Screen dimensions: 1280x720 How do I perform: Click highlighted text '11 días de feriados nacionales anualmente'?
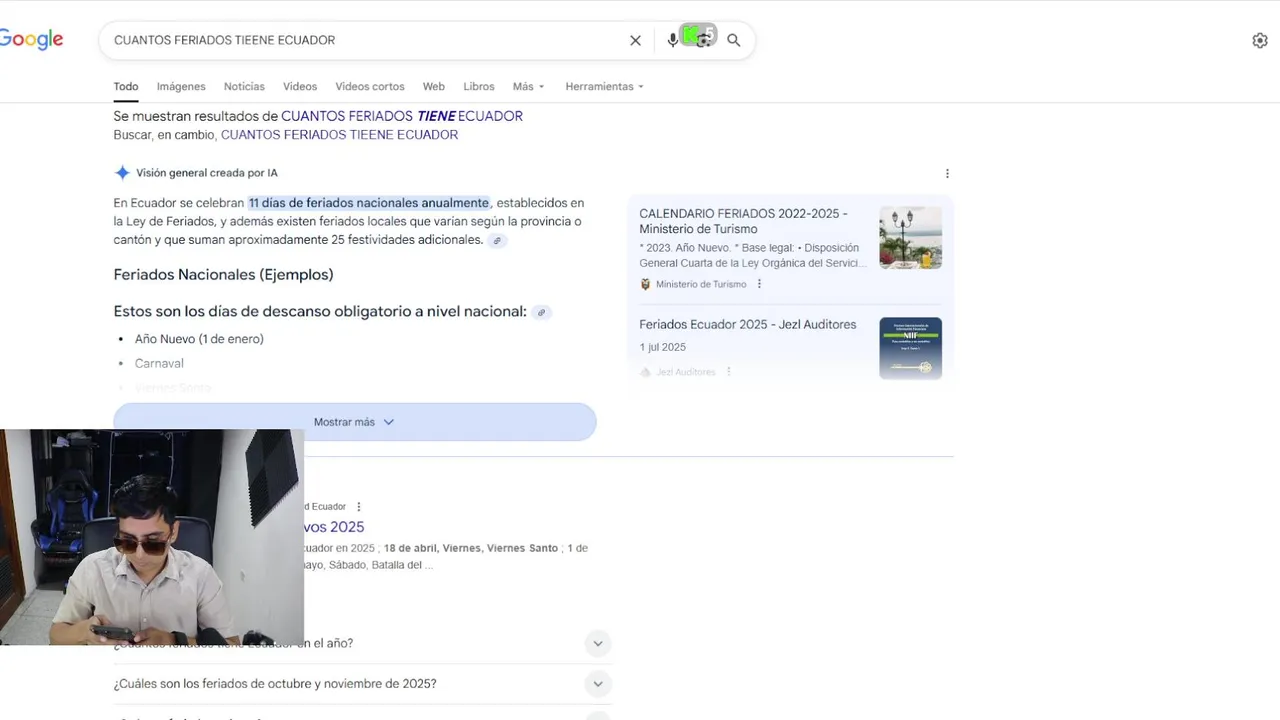click(369, 203)
